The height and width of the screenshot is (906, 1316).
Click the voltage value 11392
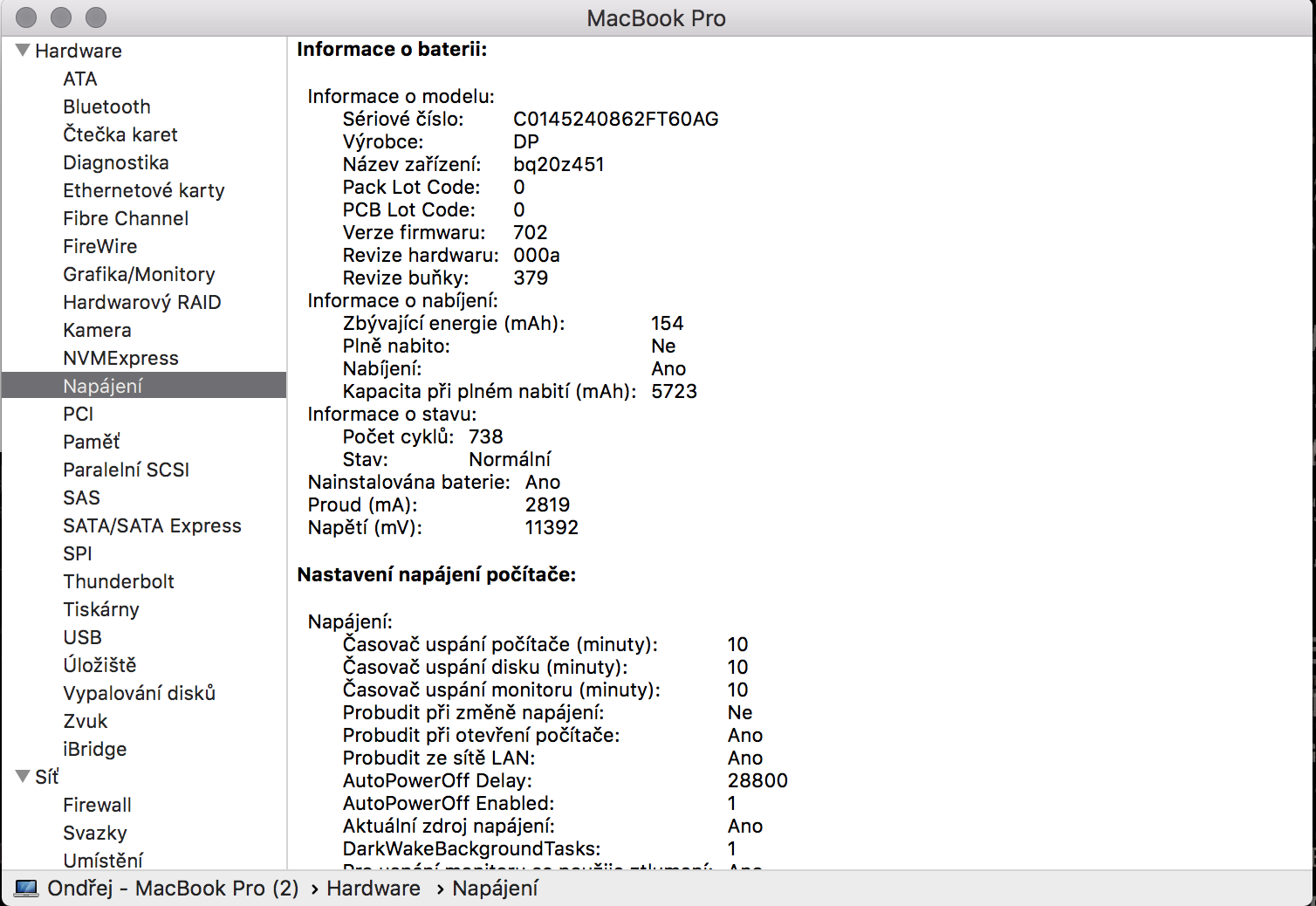pos(552,527)
